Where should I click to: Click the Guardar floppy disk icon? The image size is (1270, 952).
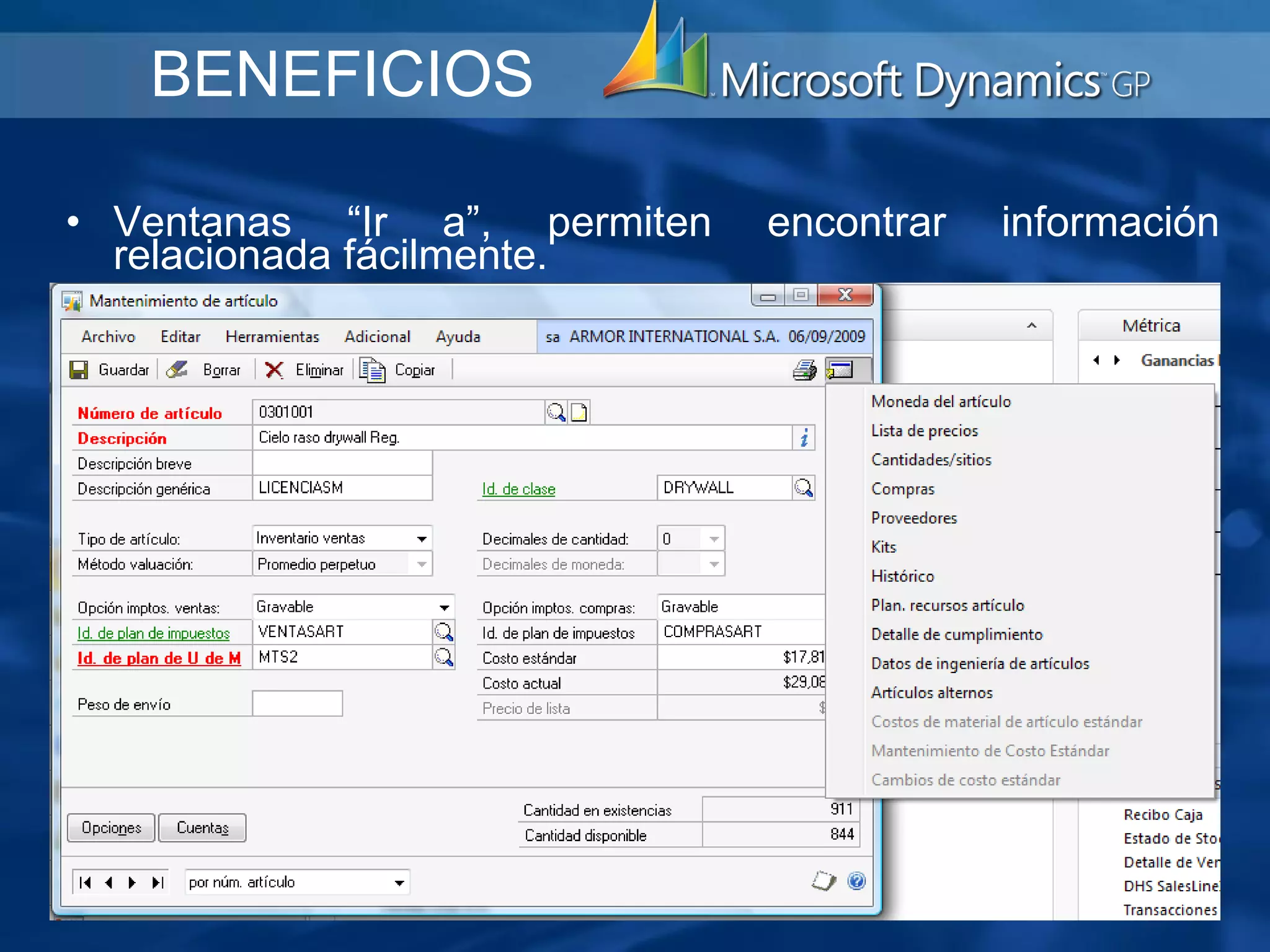(79, 370)
